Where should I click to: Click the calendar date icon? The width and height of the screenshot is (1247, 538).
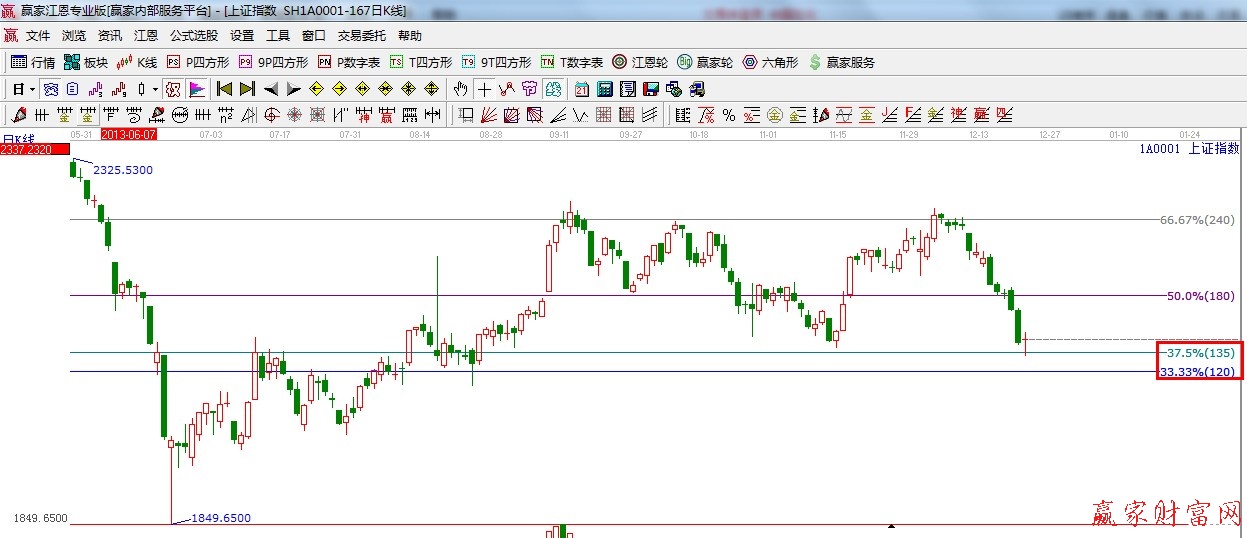click(581, 89)
